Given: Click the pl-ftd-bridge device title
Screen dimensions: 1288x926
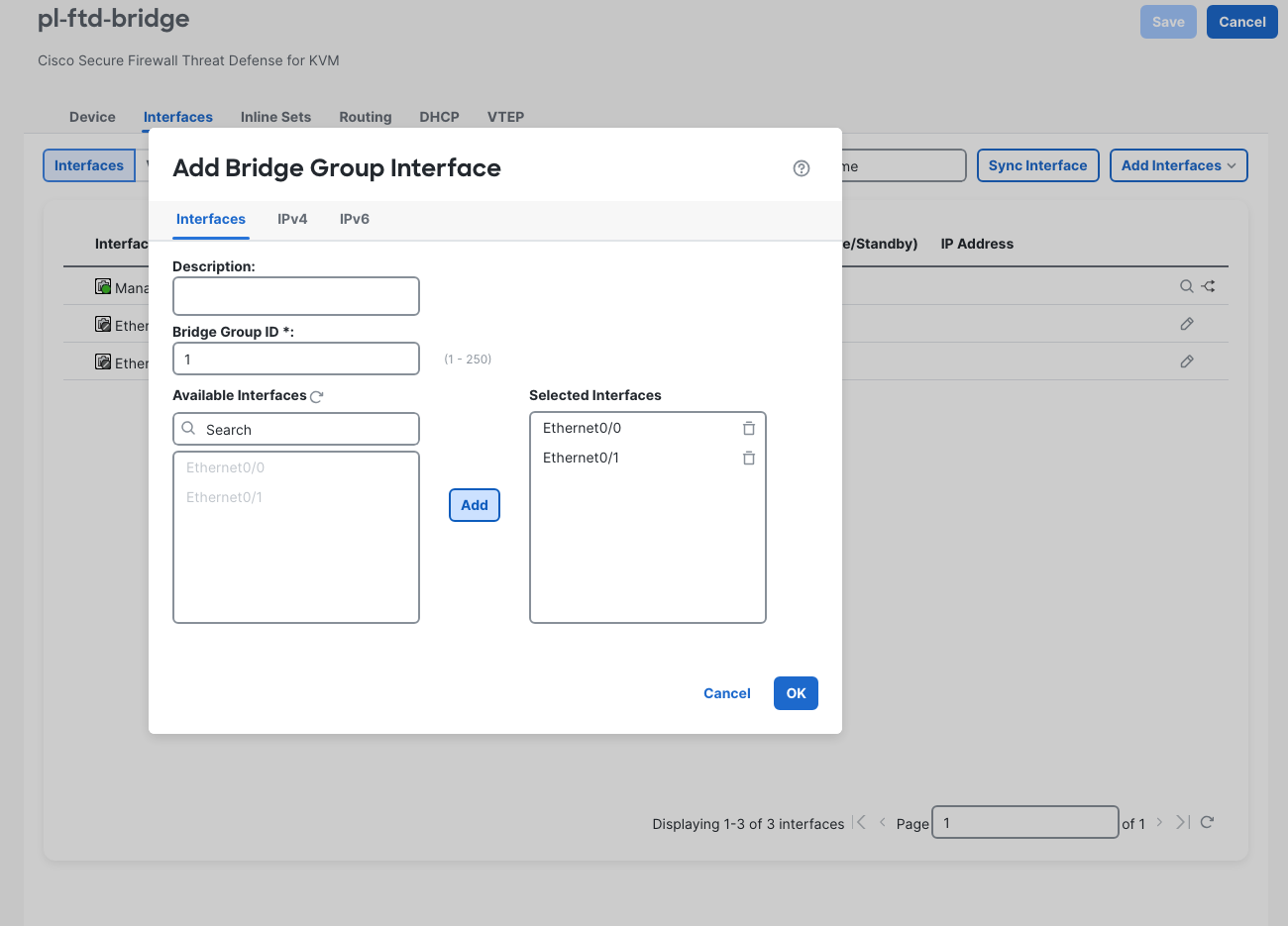Looking at the screenshot, I should (113, 19).
